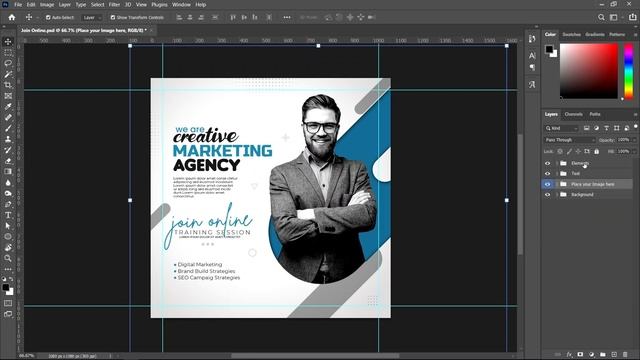Open the Search icon at top right

[x=601, y=17]
